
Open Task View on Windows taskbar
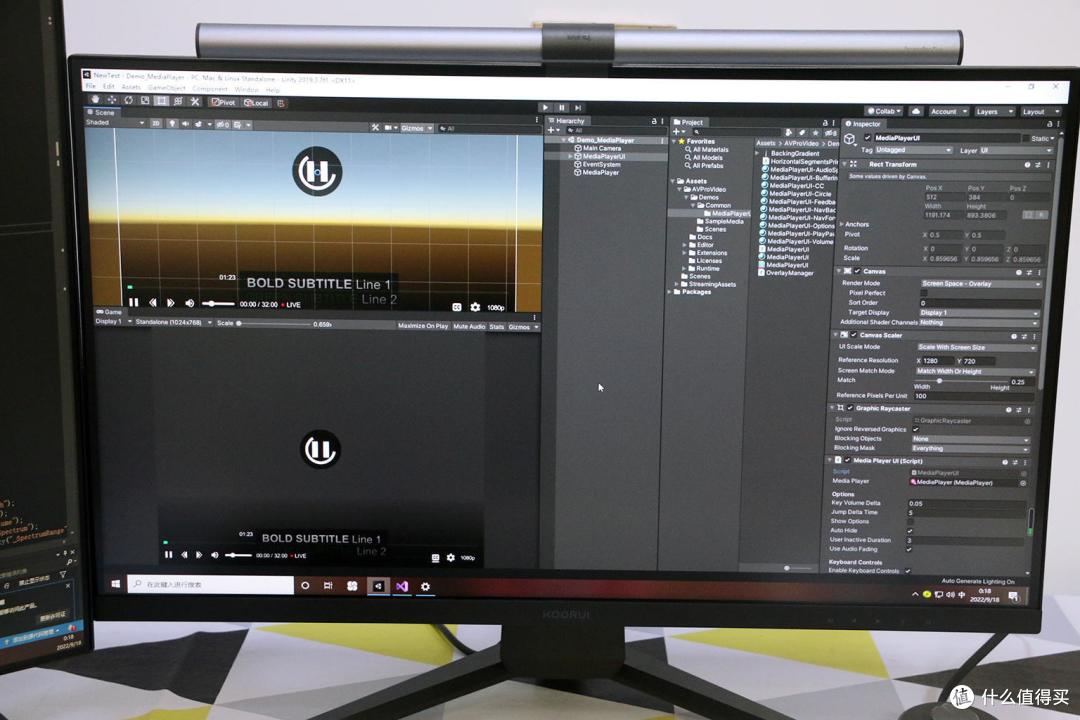[328, 585]
